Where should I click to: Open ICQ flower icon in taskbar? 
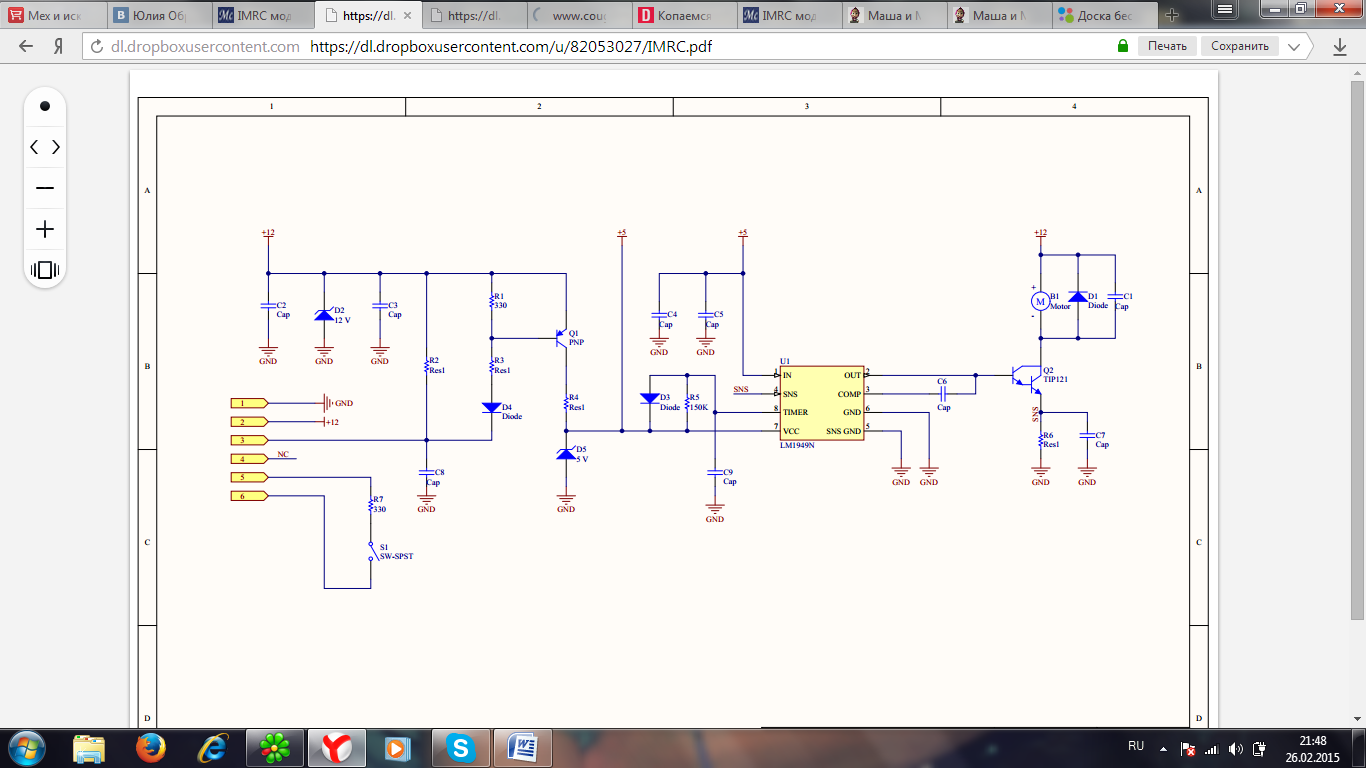[x=275, y=747]
